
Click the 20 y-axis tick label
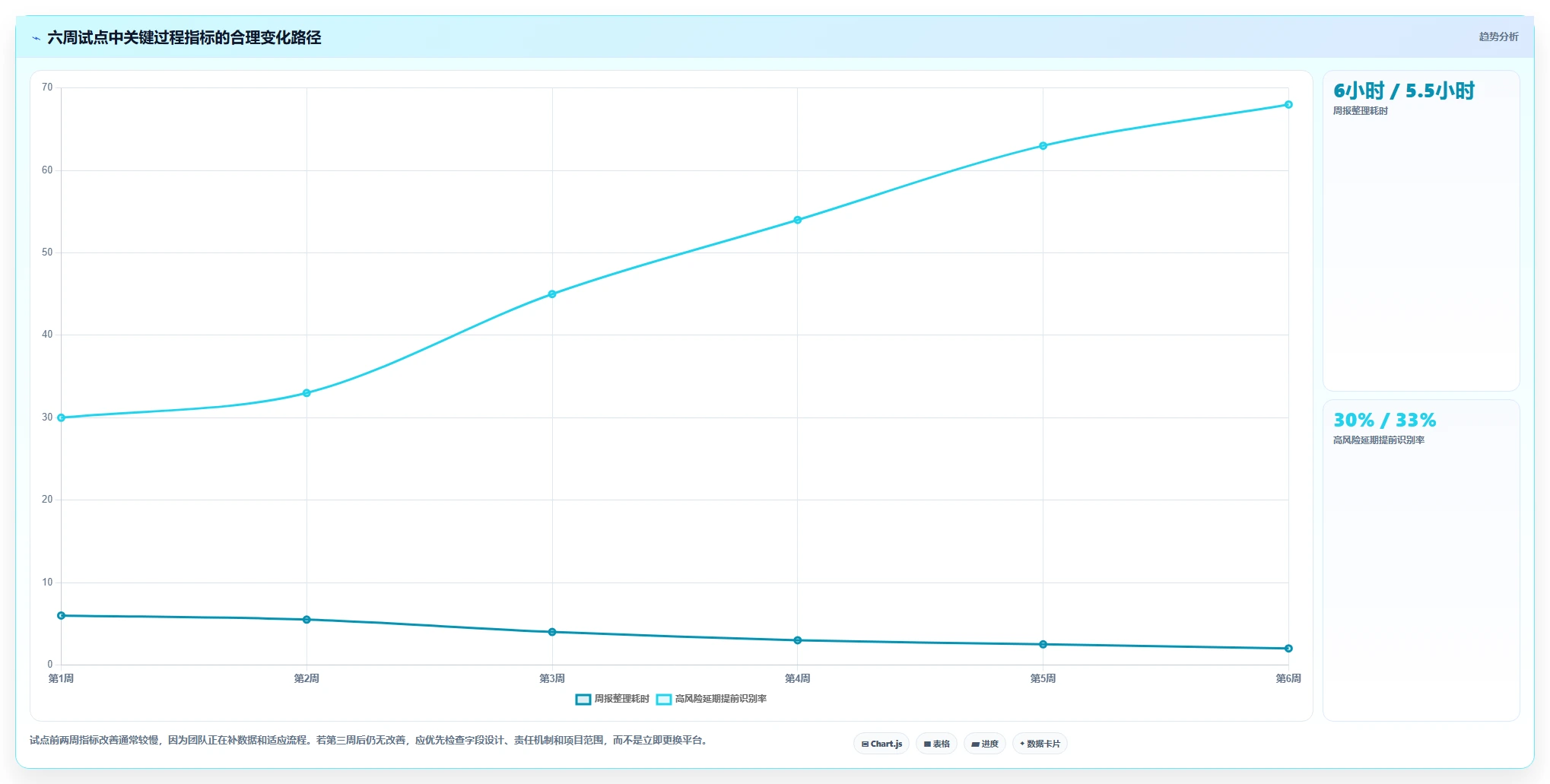pyautogui.click(x=47, y=500)
